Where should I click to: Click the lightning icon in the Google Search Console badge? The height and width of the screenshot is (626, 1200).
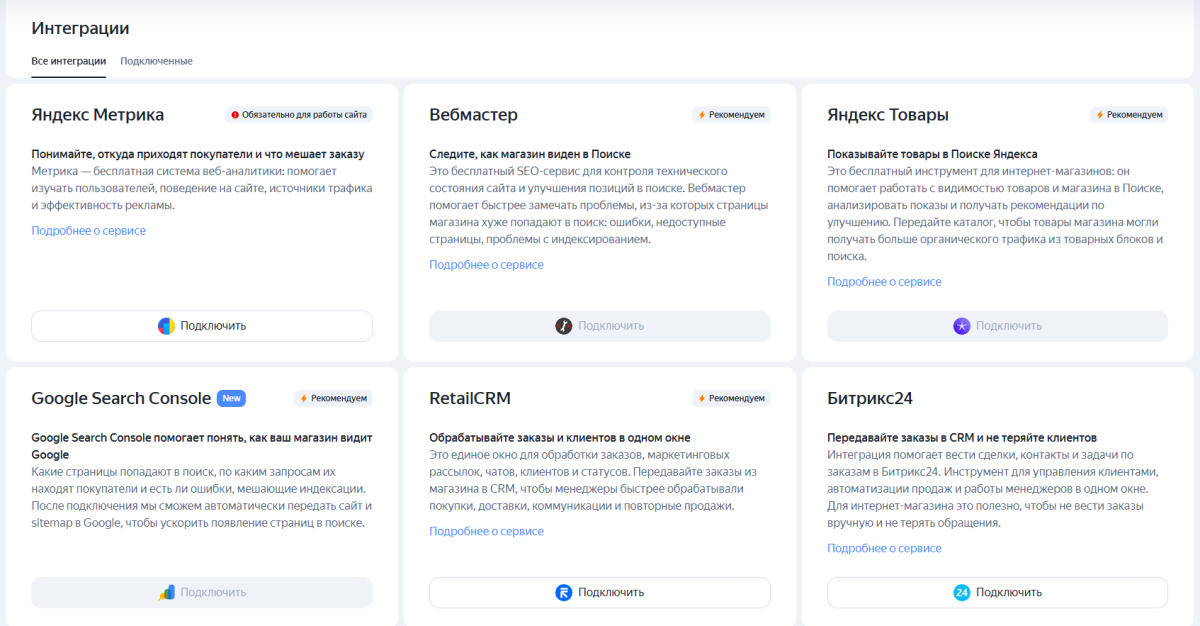click(303, 398)
